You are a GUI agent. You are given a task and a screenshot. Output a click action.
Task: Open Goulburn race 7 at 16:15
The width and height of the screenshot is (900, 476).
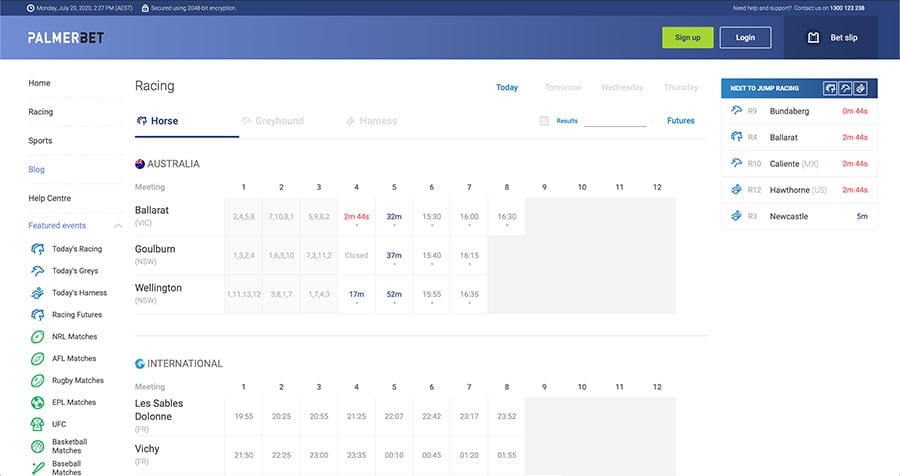[x=469, y=256]
